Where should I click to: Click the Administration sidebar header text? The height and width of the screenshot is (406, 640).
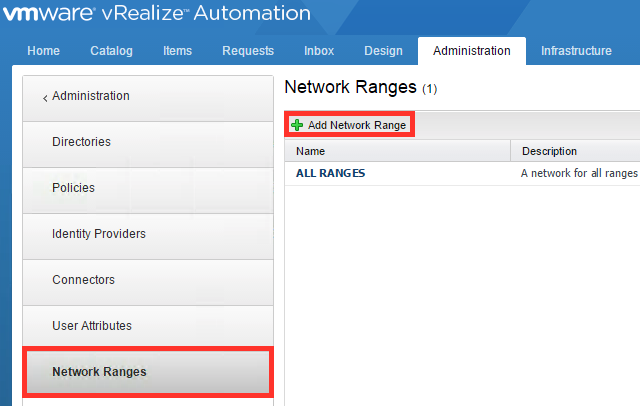(x=91, y=96)
